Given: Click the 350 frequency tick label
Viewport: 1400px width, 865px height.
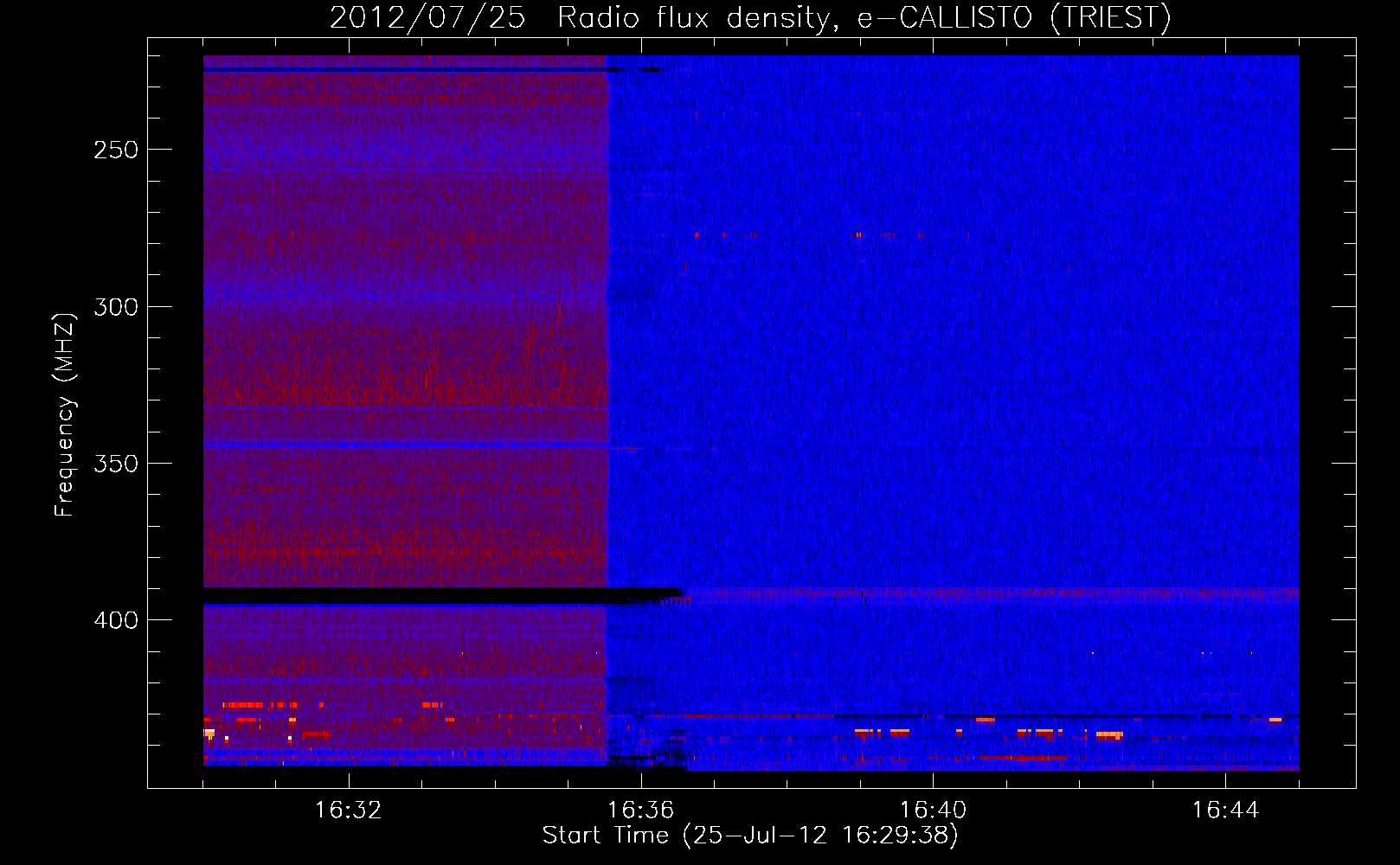Looking at the screenshot, I should pos(116,464).
